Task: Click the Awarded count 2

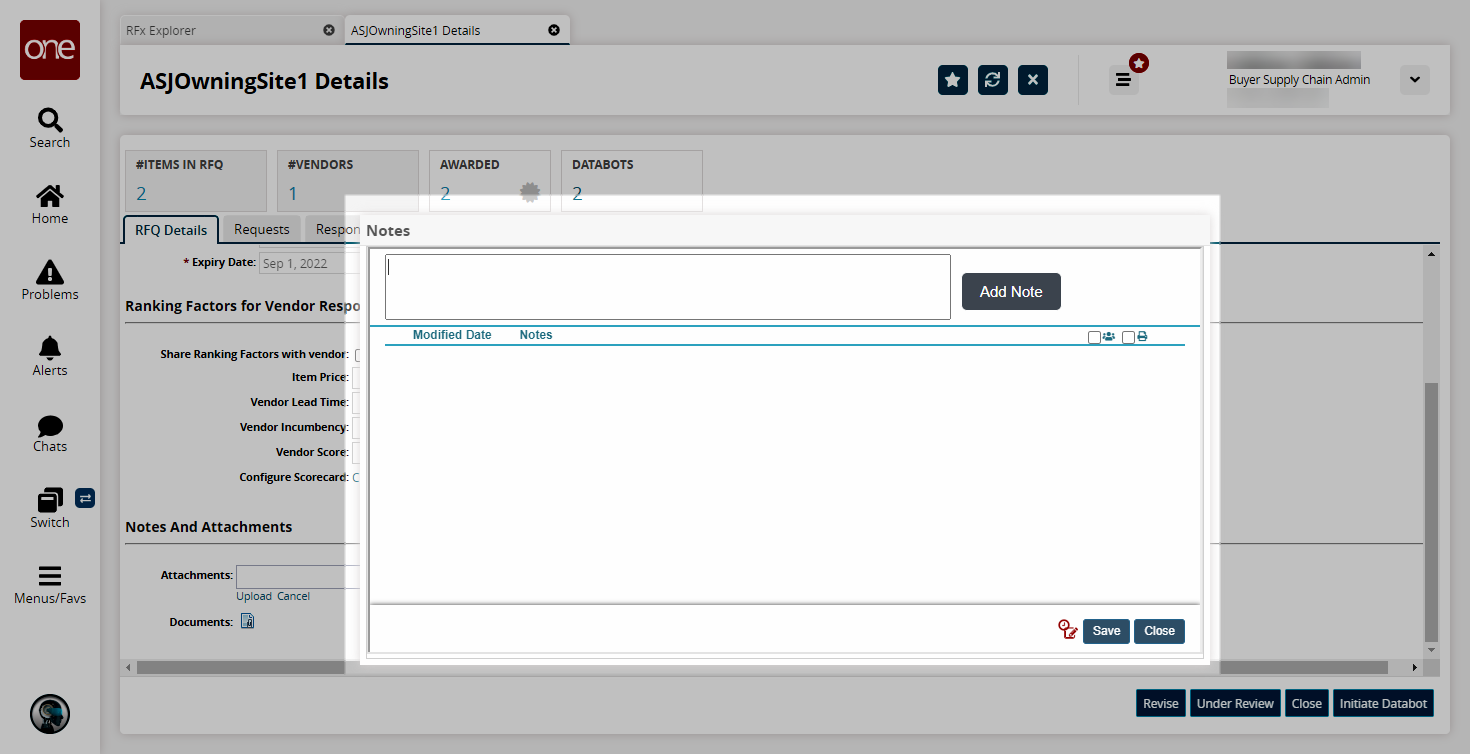Action: [445, 194]
